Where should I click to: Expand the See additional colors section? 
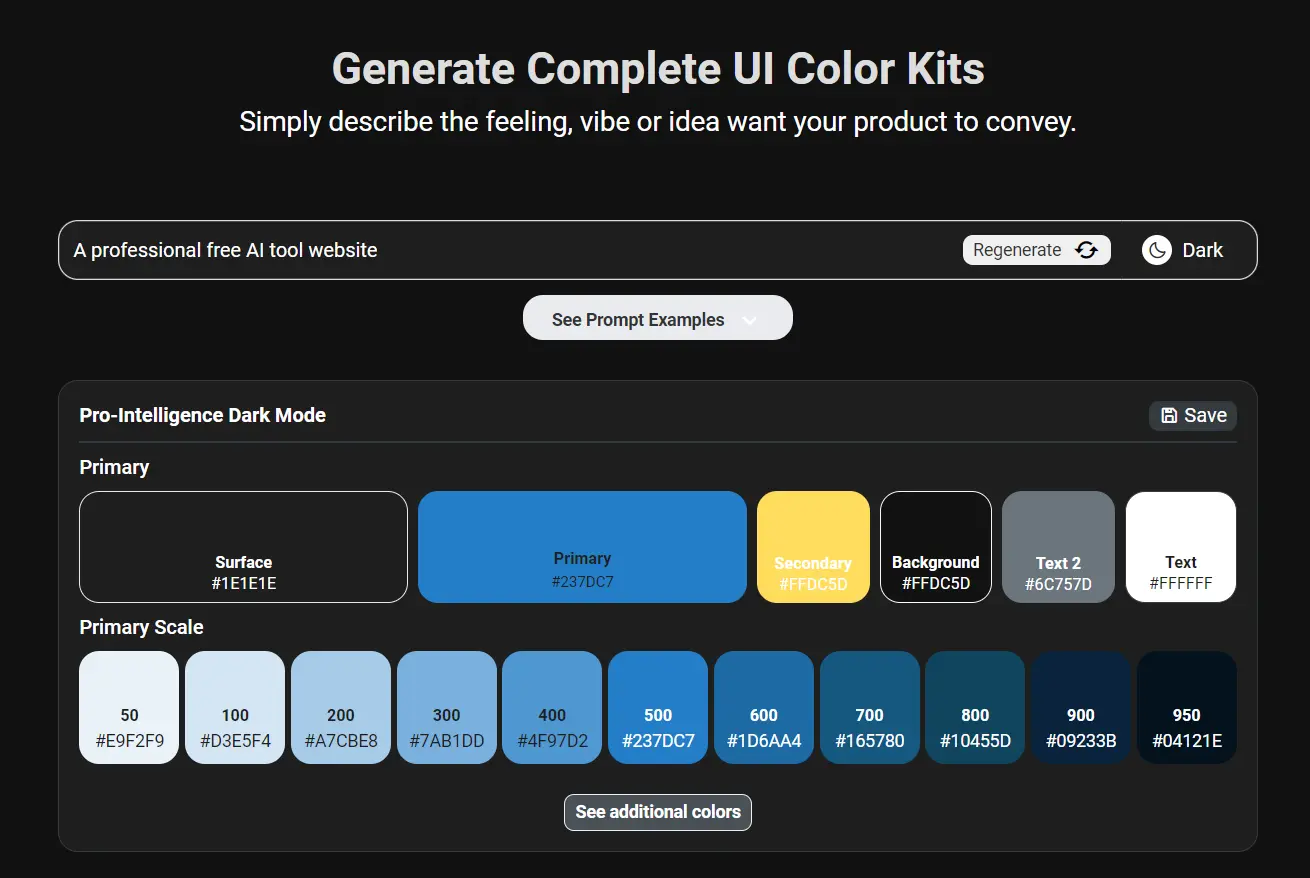tap(658, 812)
